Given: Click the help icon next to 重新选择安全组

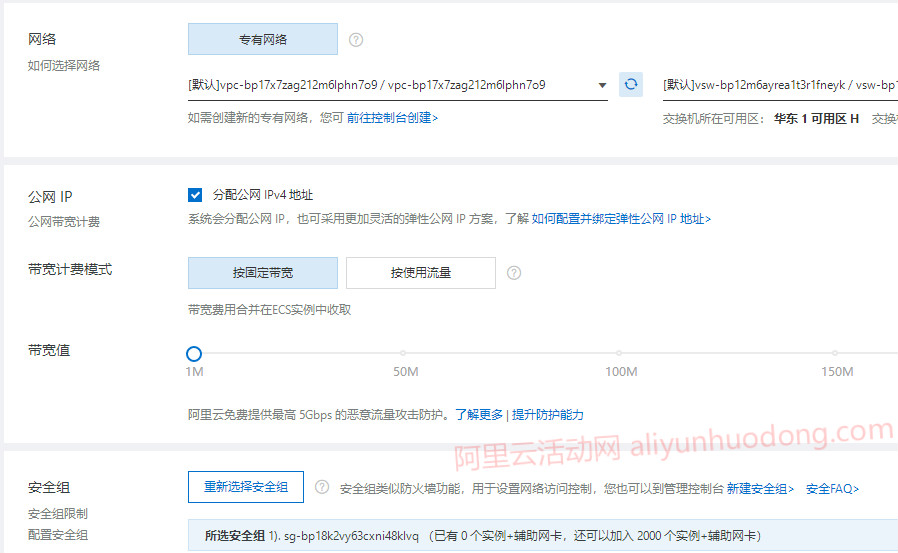Looking at the screenshot, I should click(322, 487).
